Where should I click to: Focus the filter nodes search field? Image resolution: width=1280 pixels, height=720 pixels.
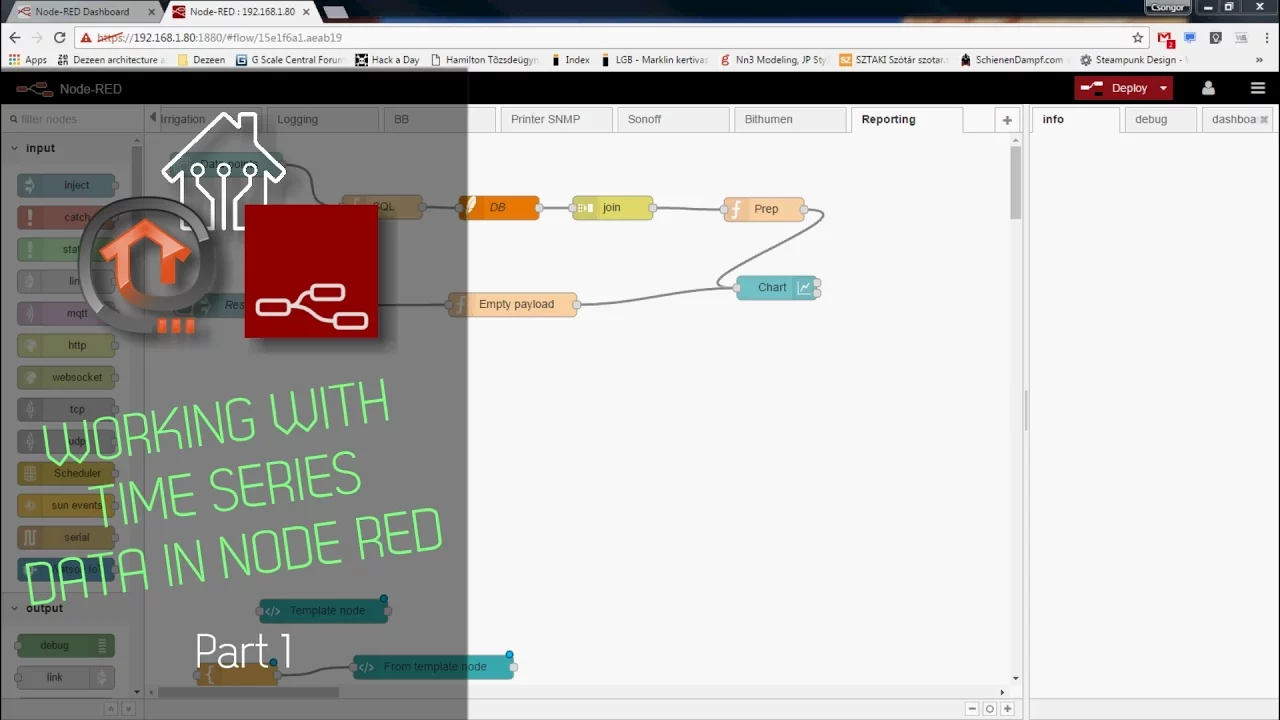[72, 119]
